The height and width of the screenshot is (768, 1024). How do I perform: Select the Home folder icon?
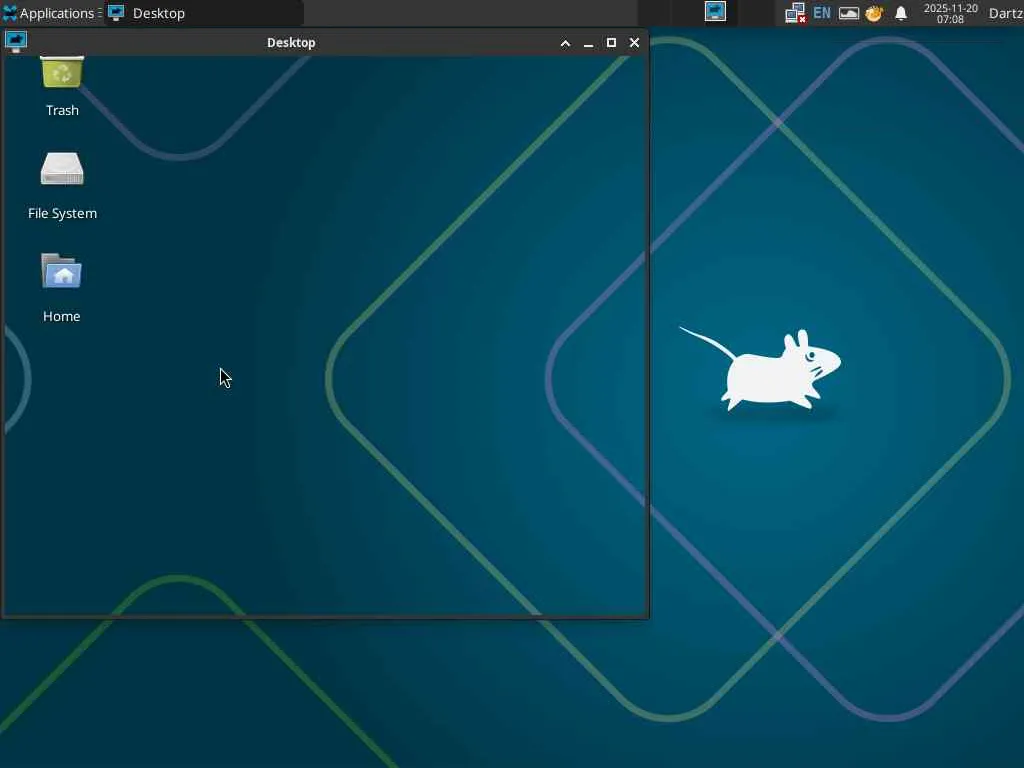pyautogui.click(x=61, y=271)
